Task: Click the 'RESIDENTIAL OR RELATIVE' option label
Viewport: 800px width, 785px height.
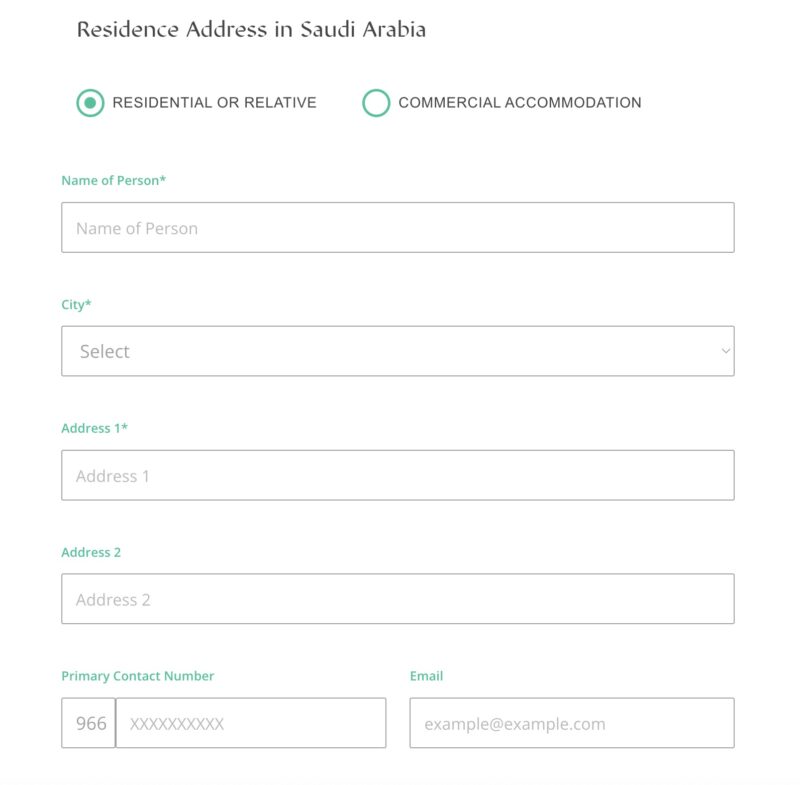Action: pyautogui.click(x=214, y=103)
